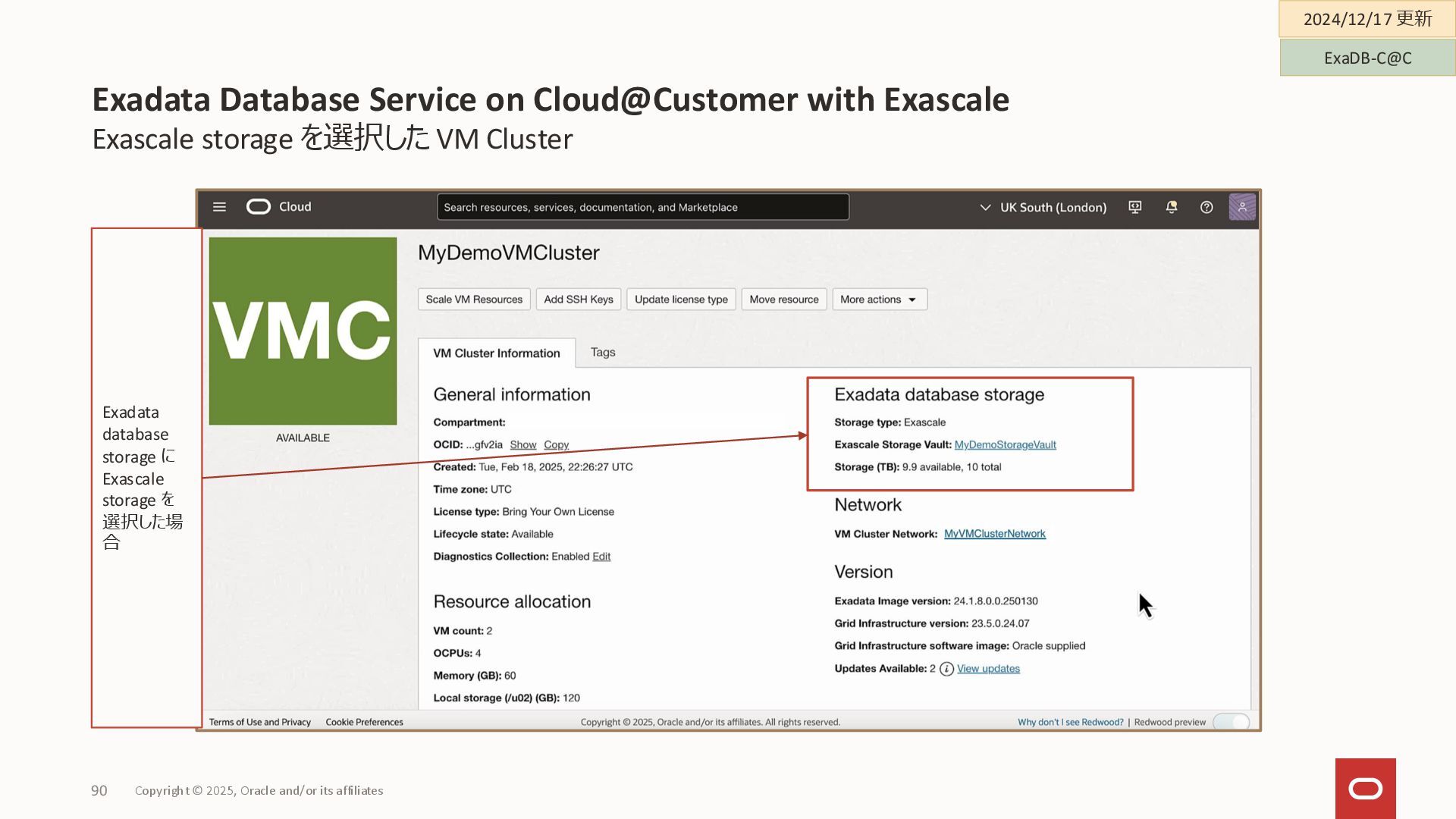Open the hamburger navigation menu
The height and width of the screenshot is (819, 1456).
[x=219, y=207]
